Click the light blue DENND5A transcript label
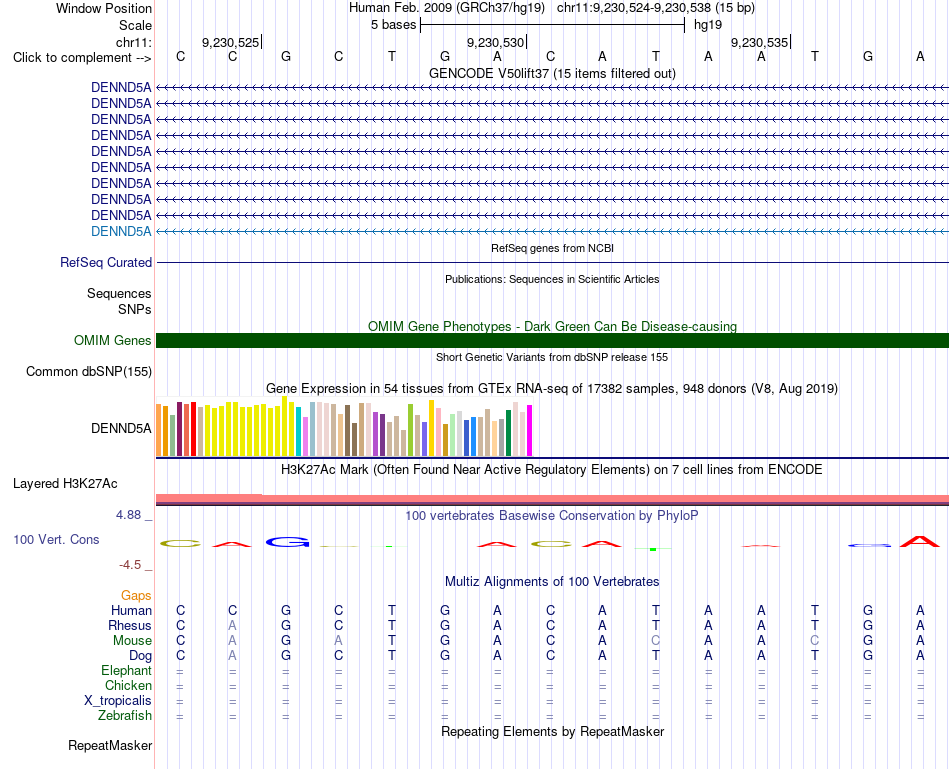This screenshot has width=950, height=769. (x=121, y=231)
